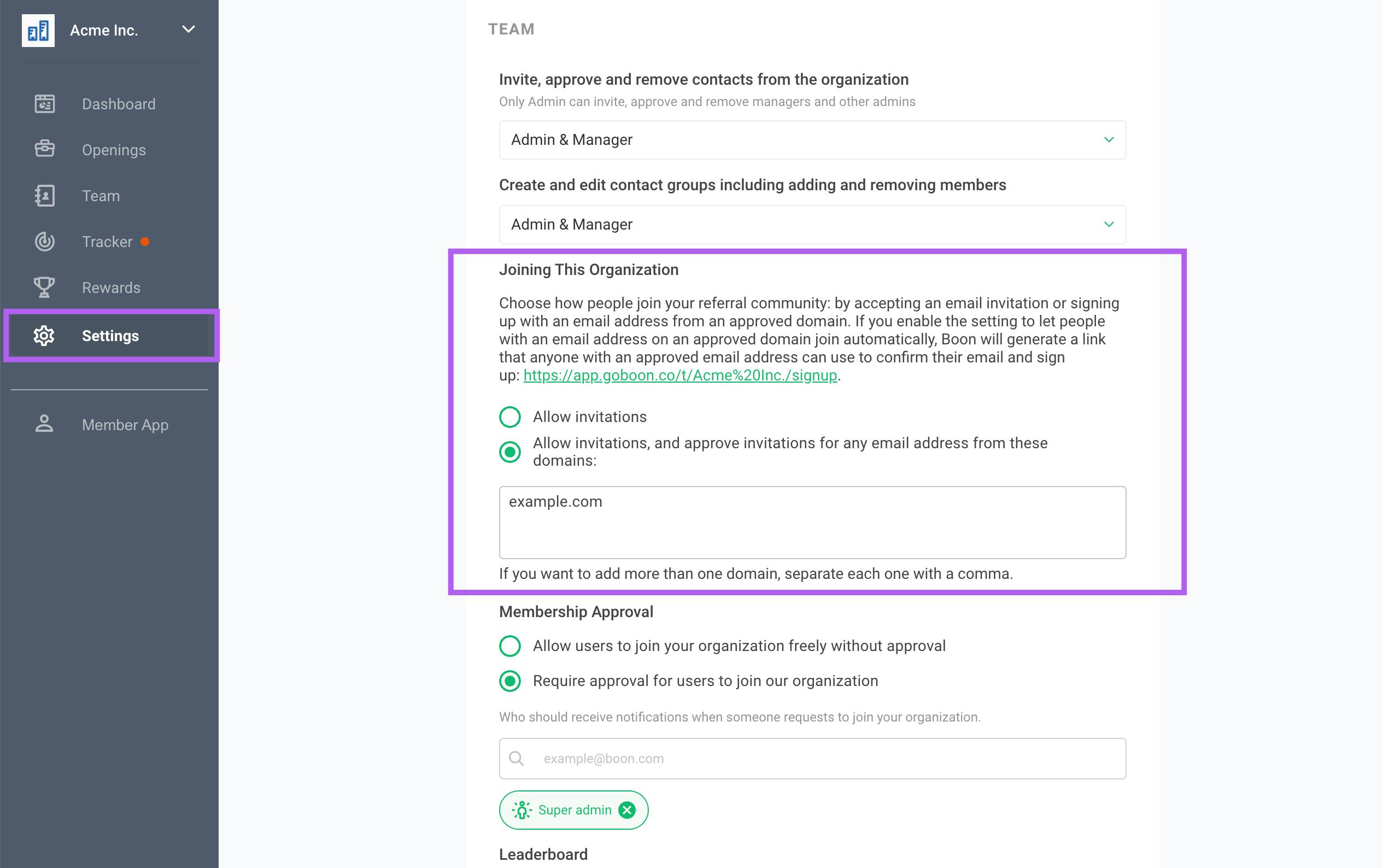Click the Member App person icon
Image resolution: width=1383 pixels, height=868 pixels.
point(44,424)
